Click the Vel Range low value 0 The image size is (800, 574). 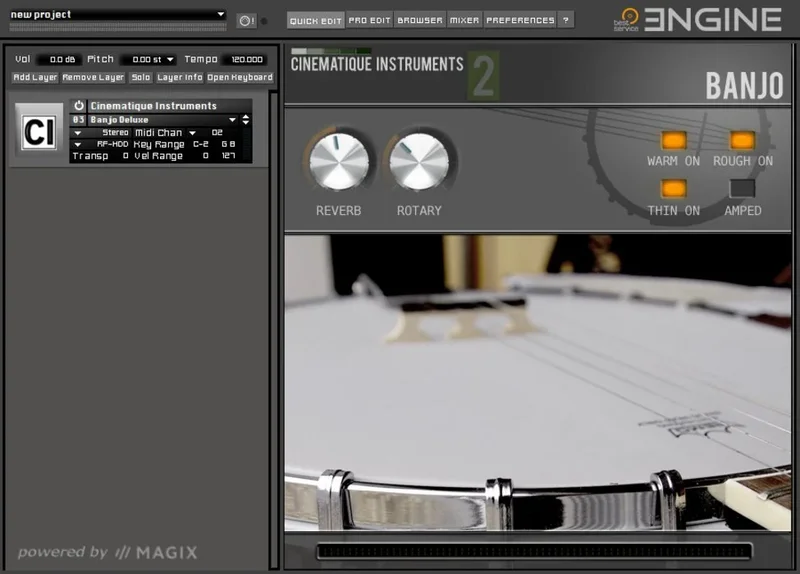pyautogui.click(x=205, y=156)
